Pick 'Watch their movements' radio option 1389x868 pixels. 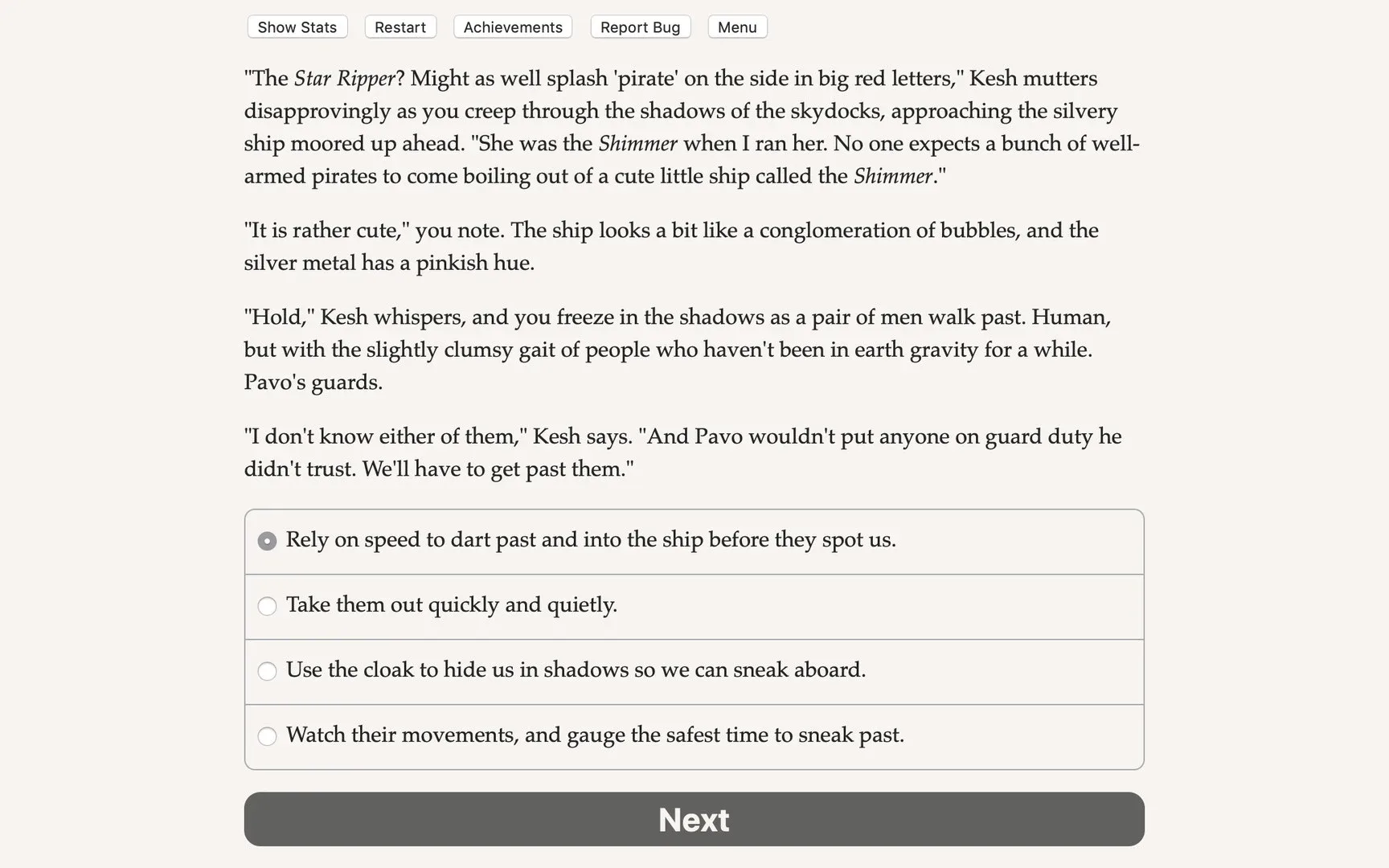(x=267, y=736)
